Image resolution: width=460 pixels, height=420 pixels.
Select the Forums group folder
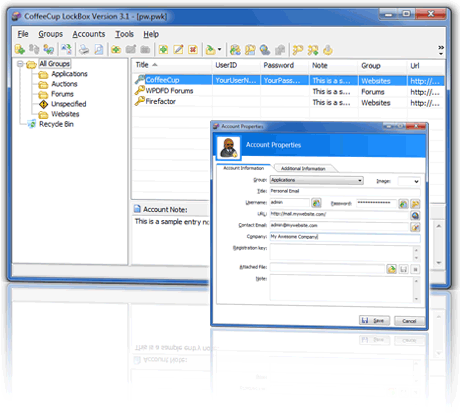click(x=62, y=94)
